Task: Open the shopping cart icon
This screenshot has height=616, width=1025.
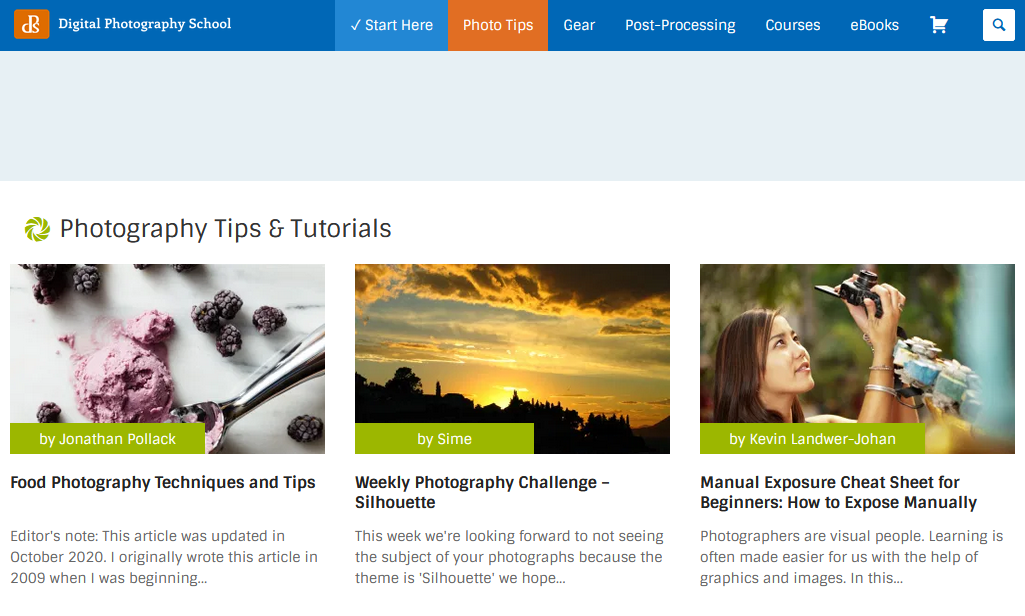Action: pos(939,25)
